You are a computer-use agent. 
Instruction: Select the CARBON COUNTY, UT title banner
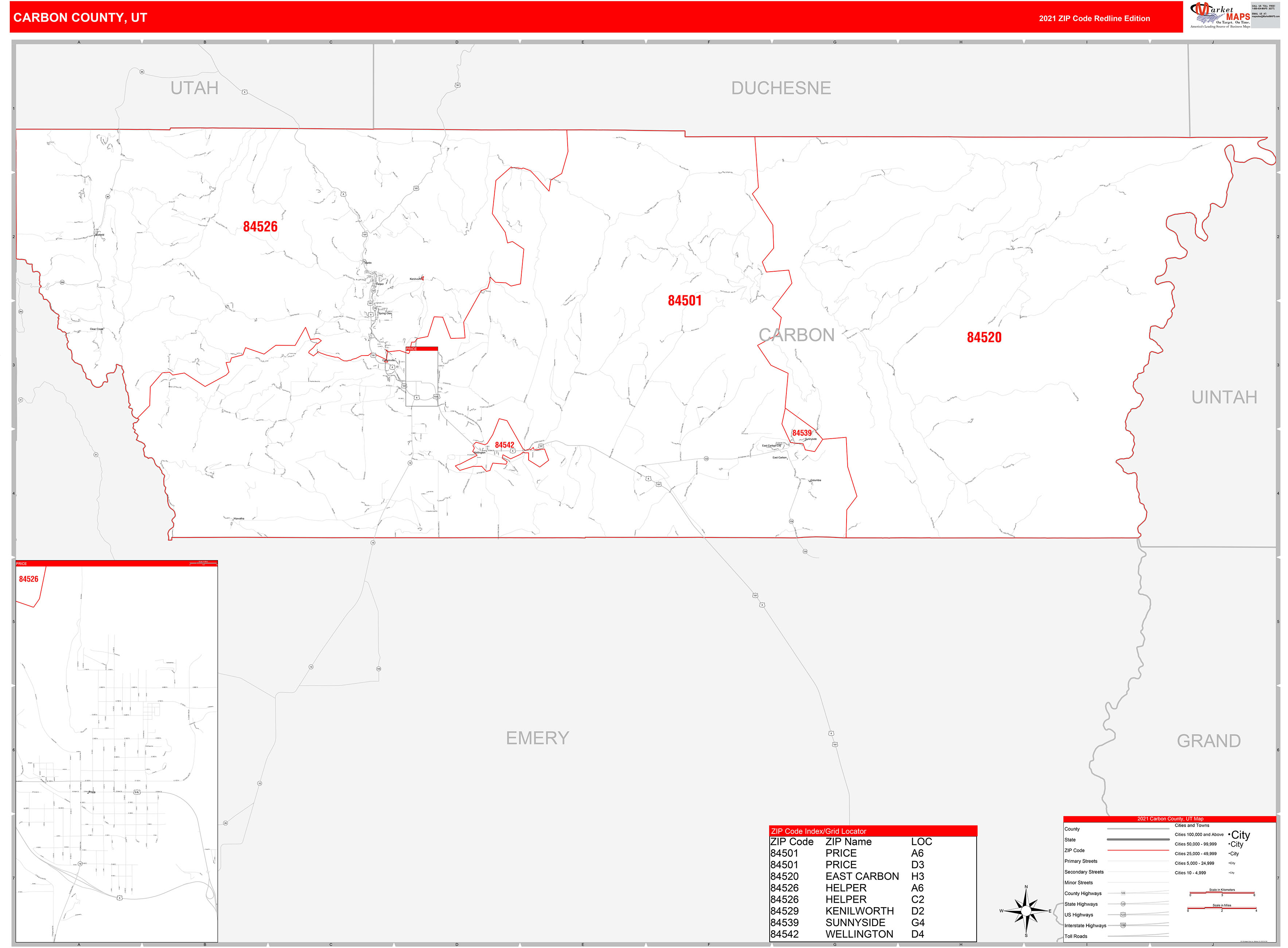[80, 18]
